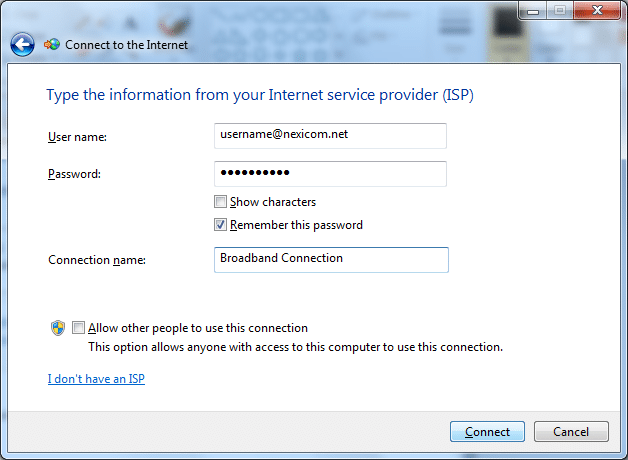Go back using the blue arrow button
This screenshot has height=460, width=628.
(22, 44)
